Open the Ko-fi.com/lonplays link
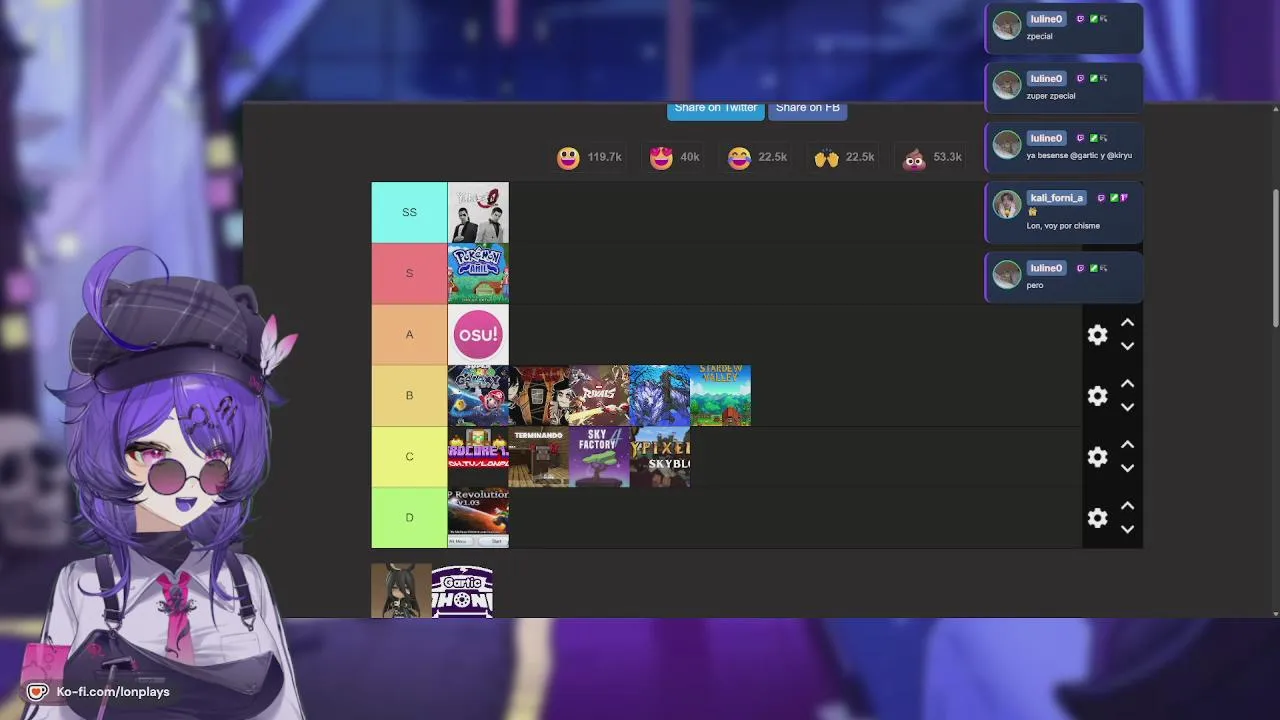The height and width of the screenshot is (720, 1280). (x=113, y=692)
